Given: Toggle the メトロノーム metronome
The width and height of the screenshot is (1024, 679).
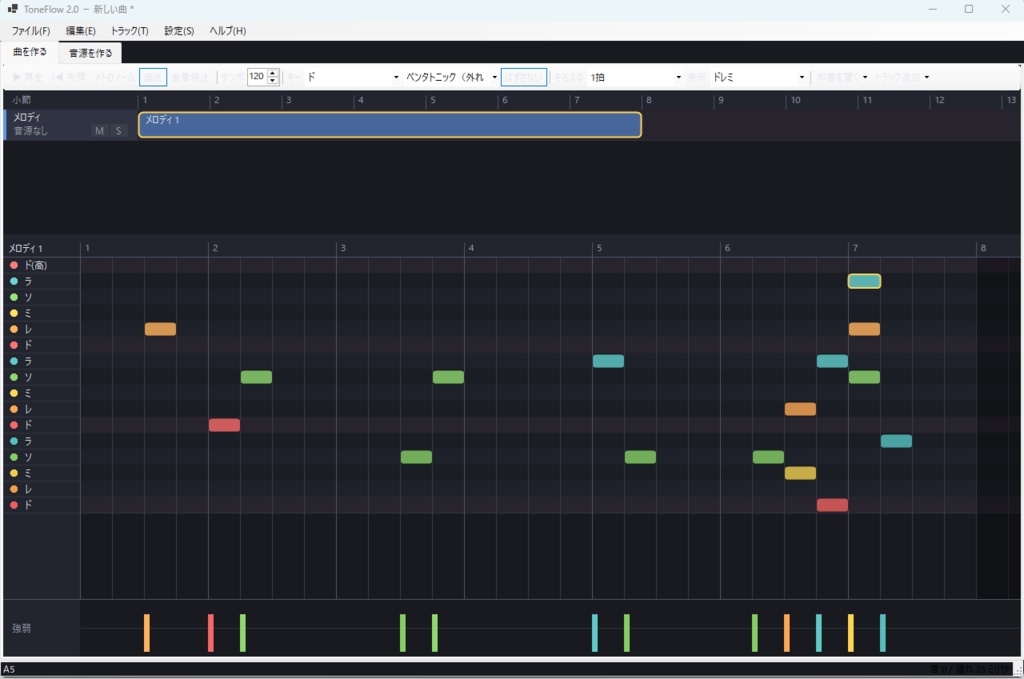Looking at the screenshot, I should tap(114, 77).
